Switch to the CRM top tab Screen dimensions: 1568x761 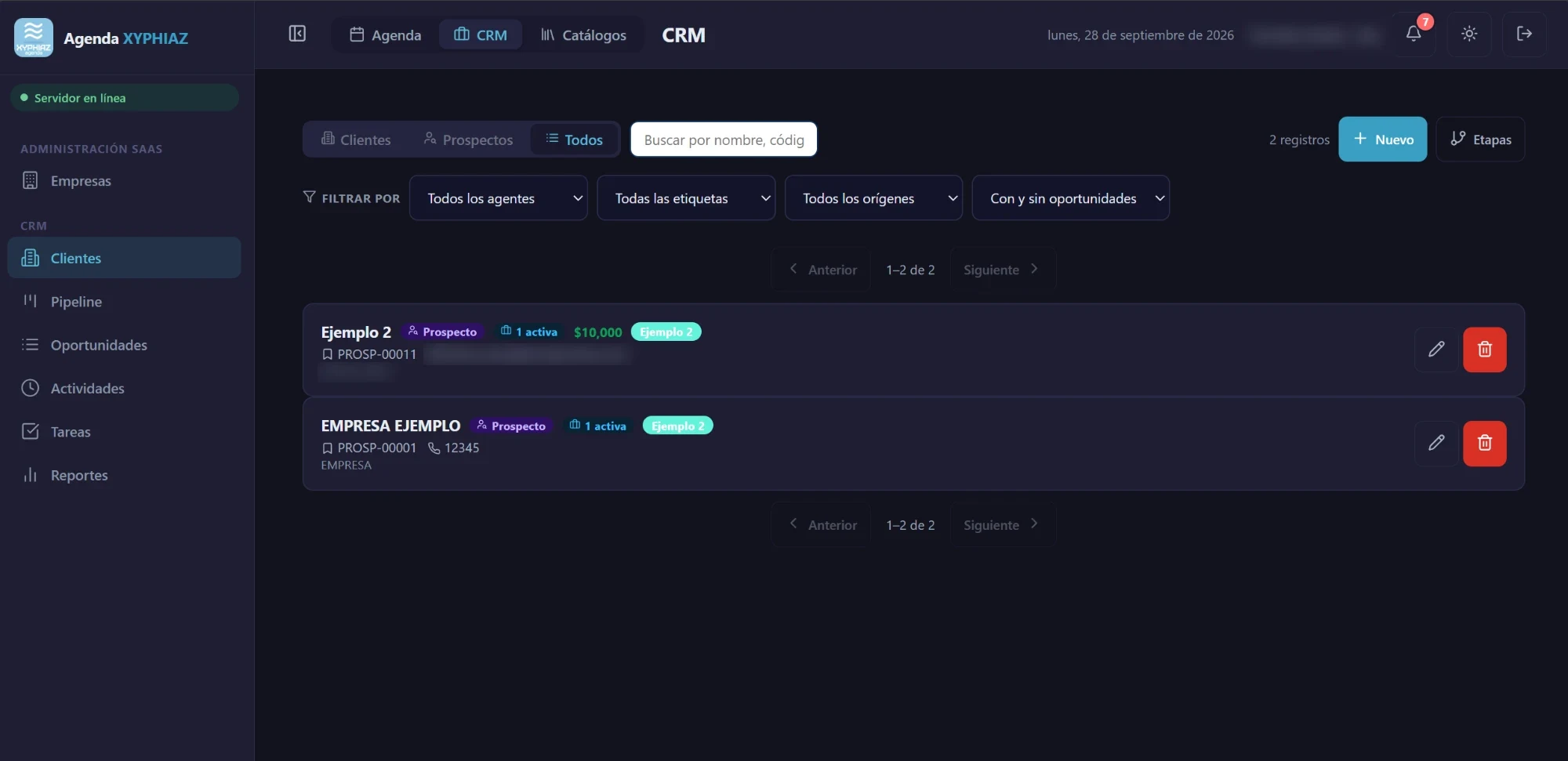coord(481,35)
